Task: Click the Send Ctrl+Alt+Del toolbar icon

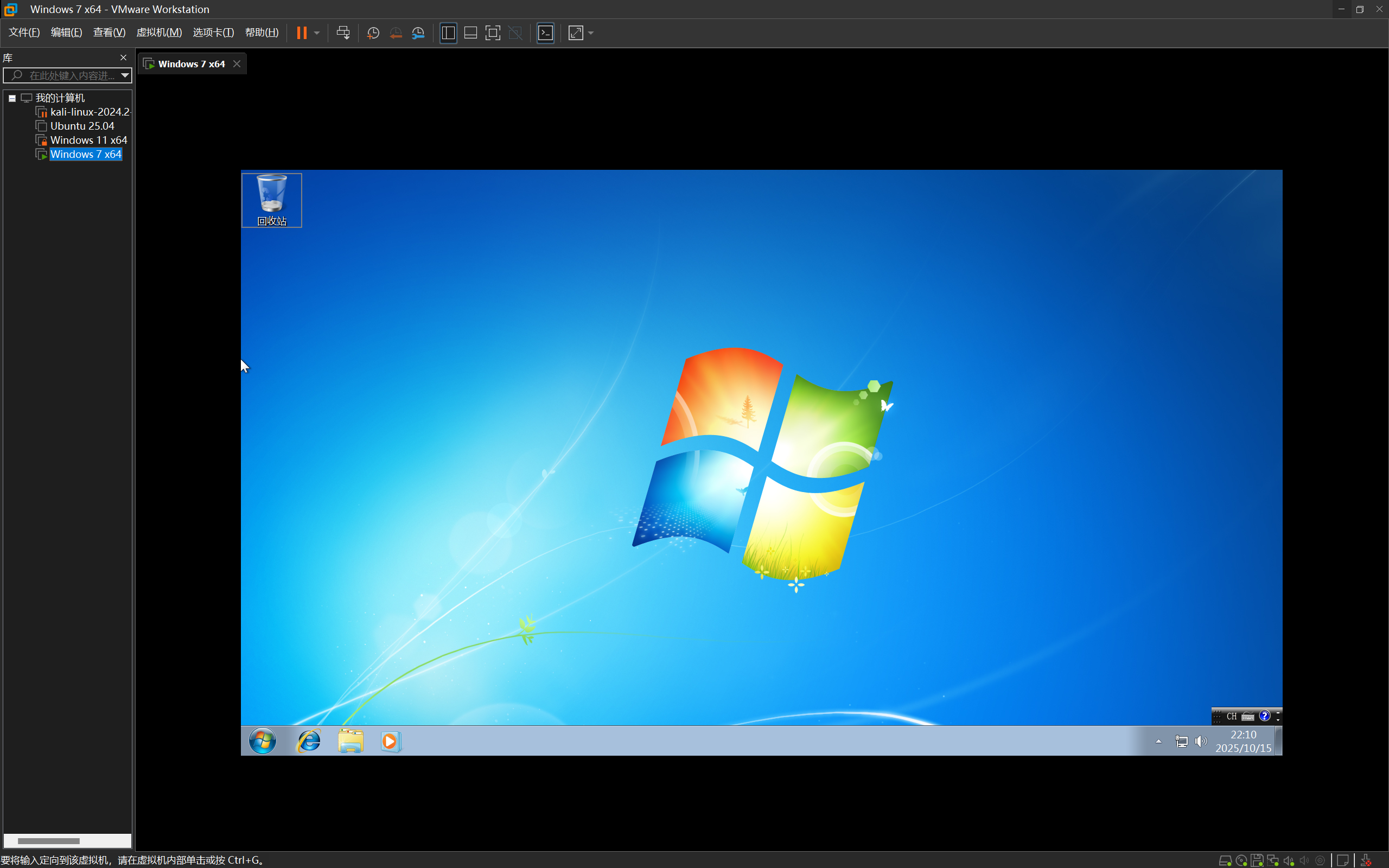Action: tap(343, 33)
